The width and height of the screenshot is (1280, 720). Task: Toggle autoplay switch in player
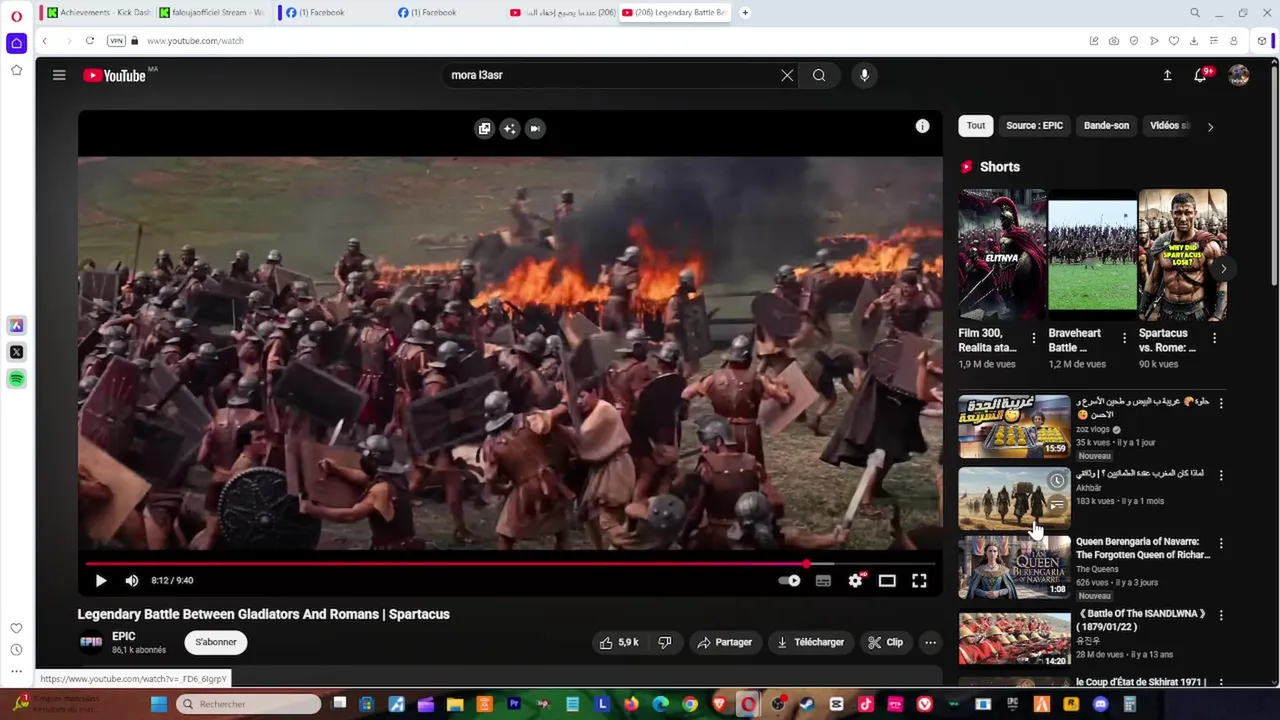pyautogui.click(x=790, y=580)
